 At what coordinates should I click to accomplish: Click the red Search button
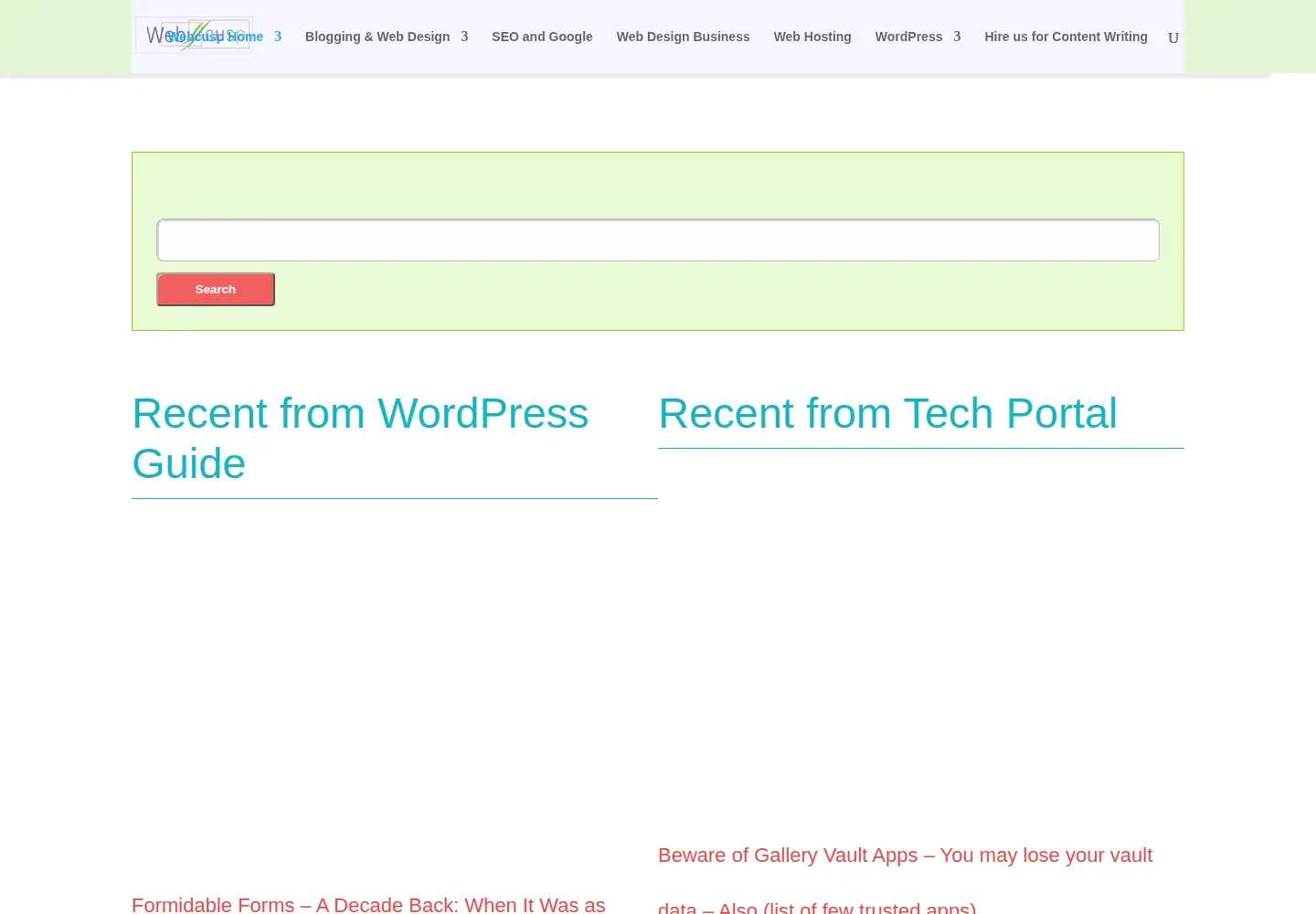click(216, 290)
